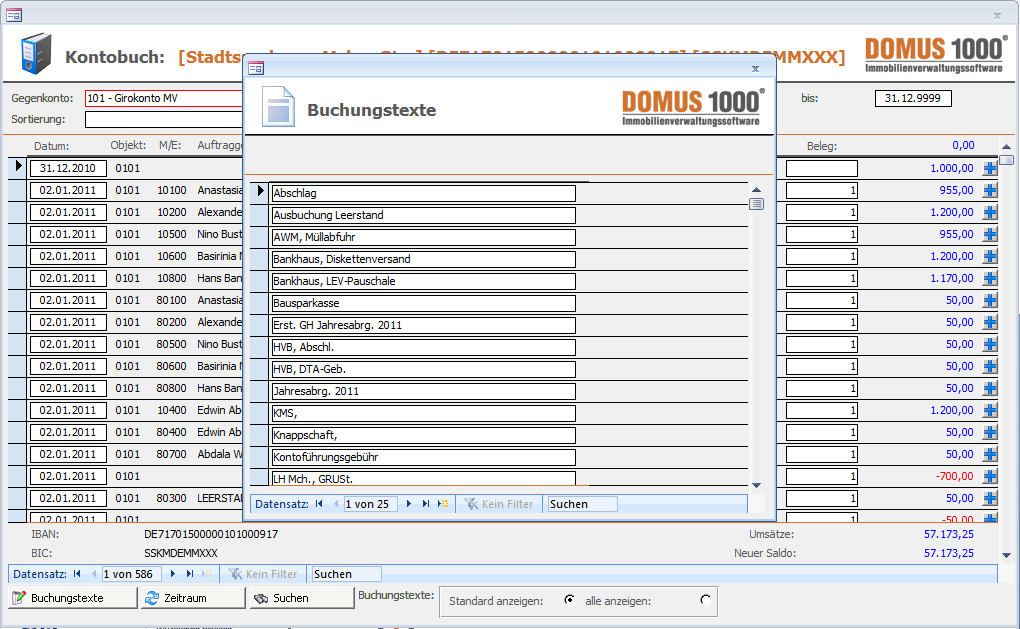
Task: Click the plus icon for 80100 row
Action: coord(990,301)
